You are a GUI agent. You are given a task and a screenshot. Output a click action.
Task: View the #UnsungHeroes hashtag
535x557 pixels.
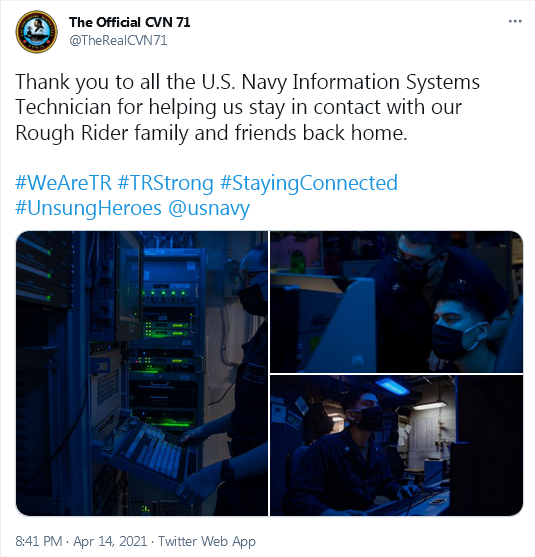pyautogui.click(x=88, y=208)
